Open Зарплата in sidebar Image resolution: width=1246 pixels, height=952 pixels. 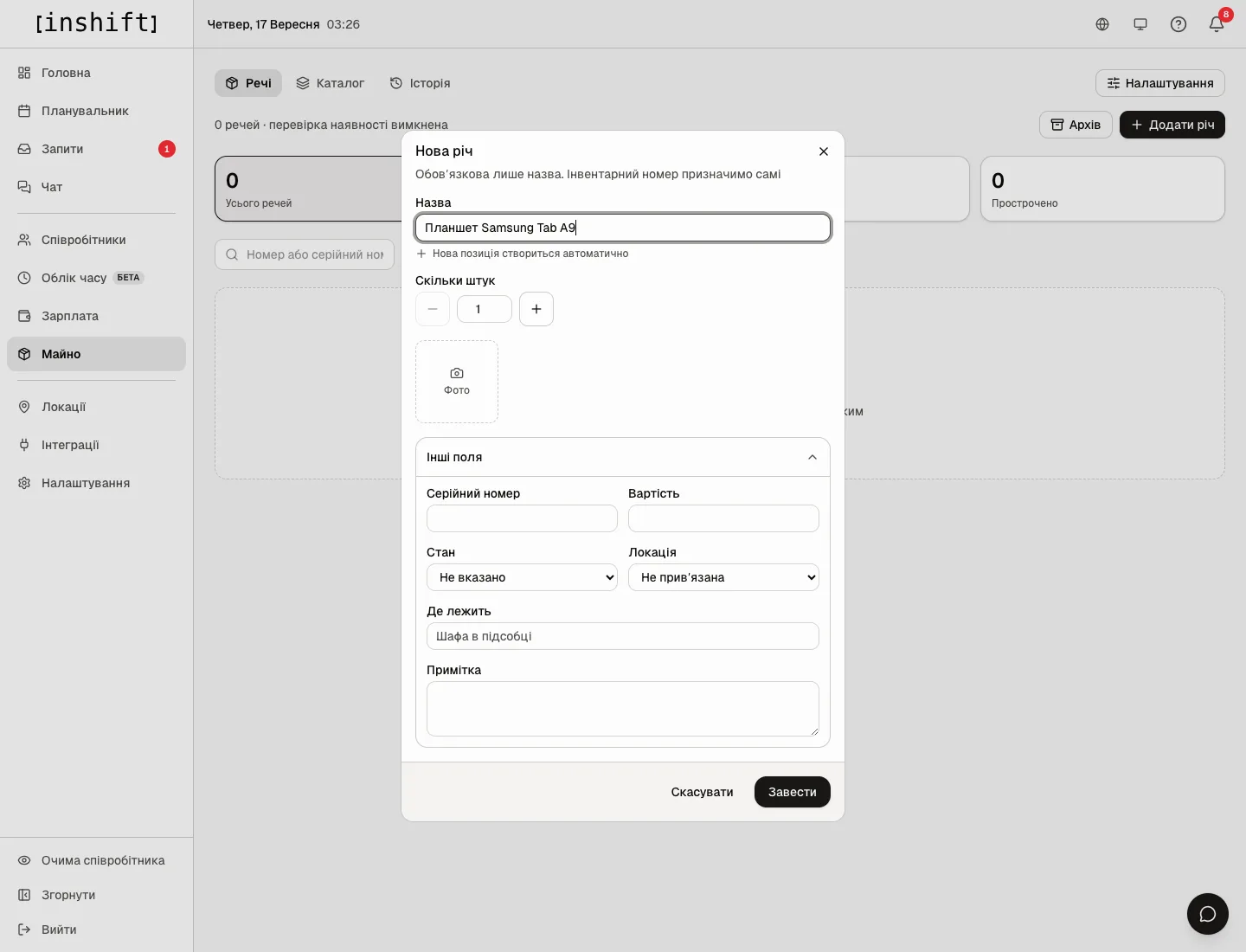[96, 316]
